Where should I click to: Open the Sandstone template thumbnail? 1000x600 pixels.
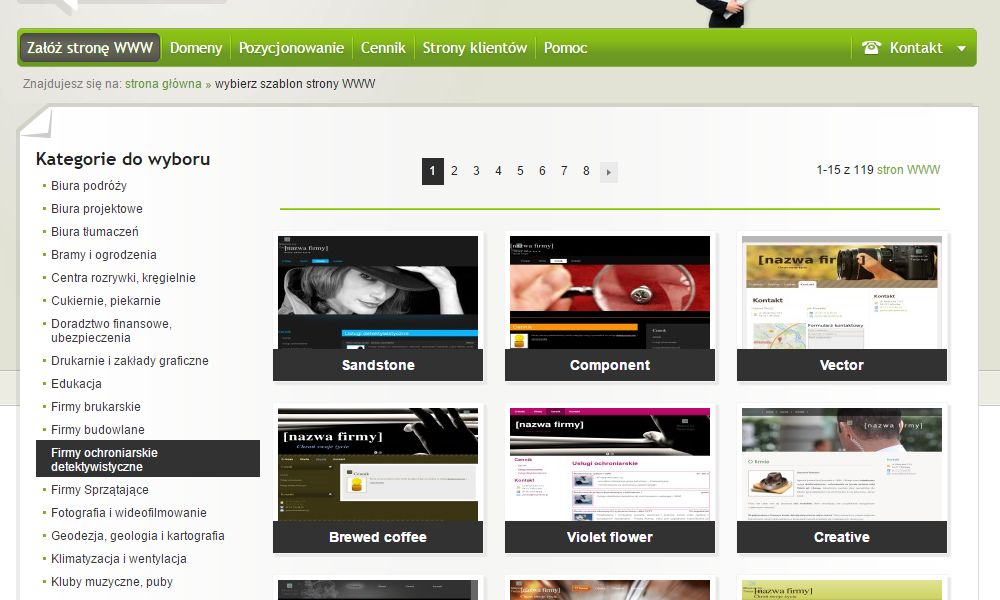378,292
